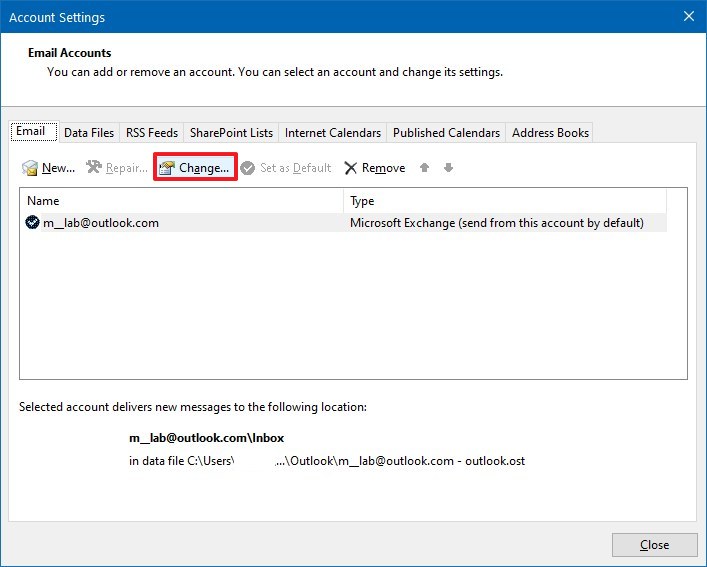Open the Internet Calendars tab

pos(333,133)
